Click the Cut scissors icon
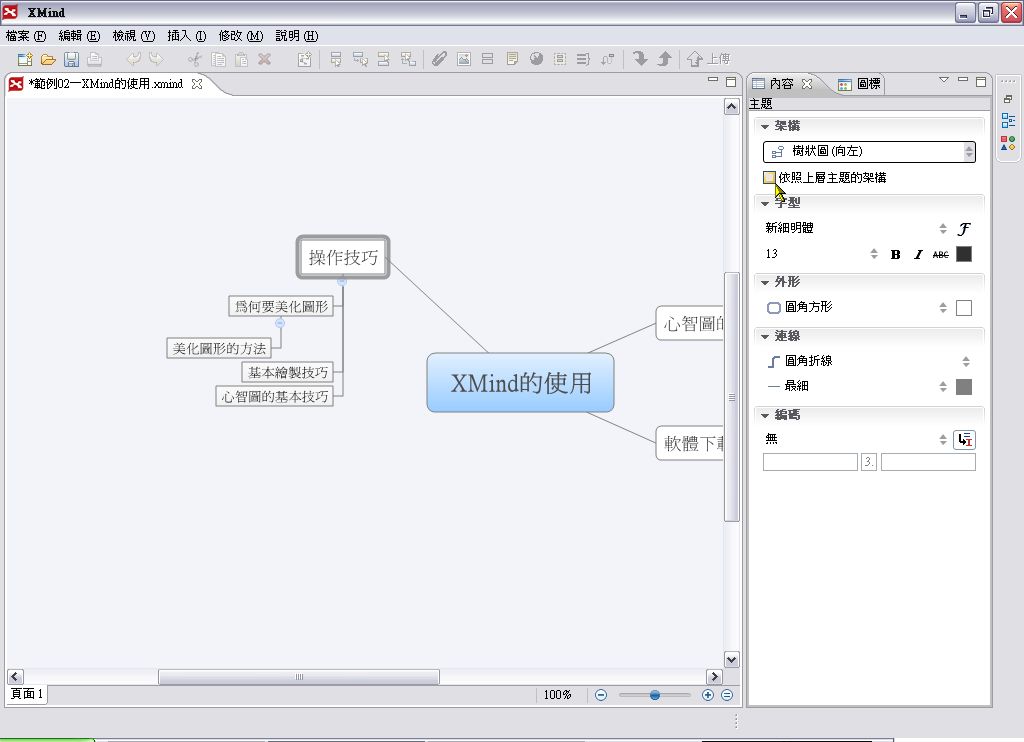 tap(195, 59)
